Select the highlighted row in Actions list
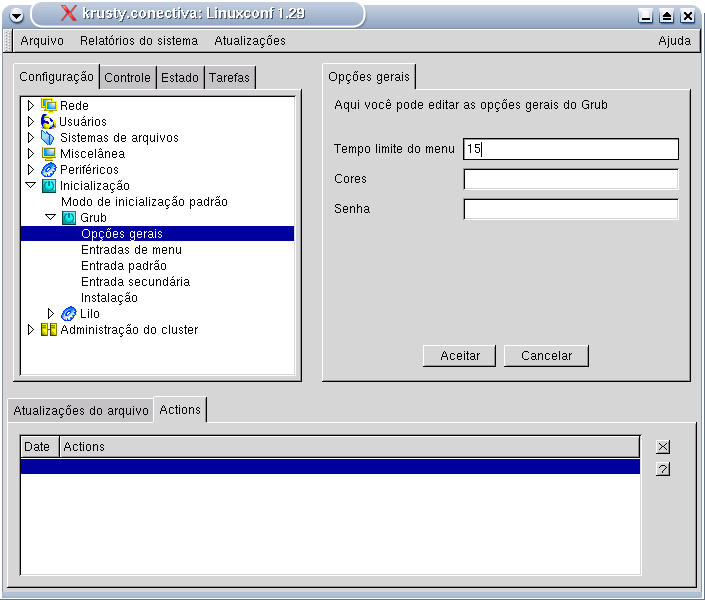Viewport: 705px width, 600px height. (x=330, y=466)
